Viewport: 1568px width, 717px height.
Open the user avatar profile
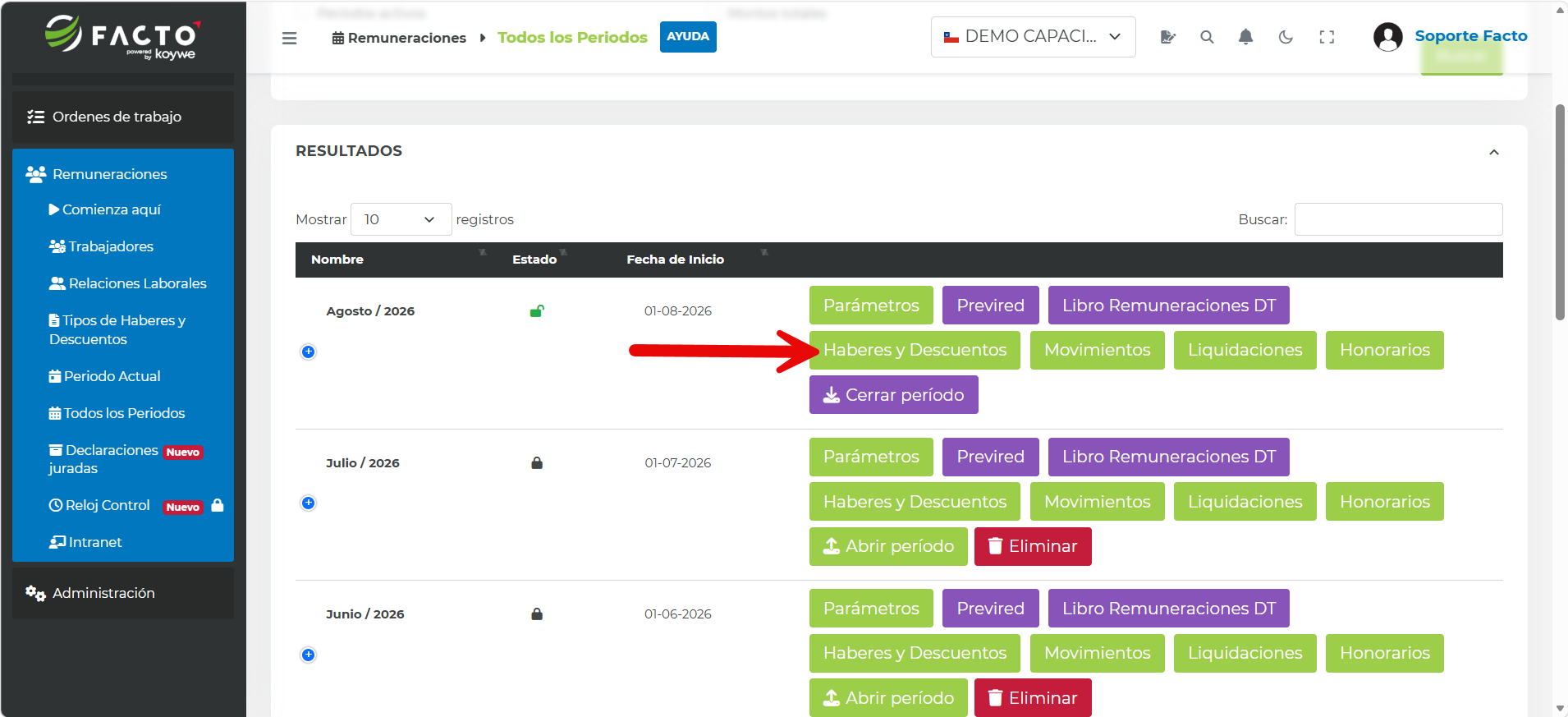click(x=1387, y=37)
